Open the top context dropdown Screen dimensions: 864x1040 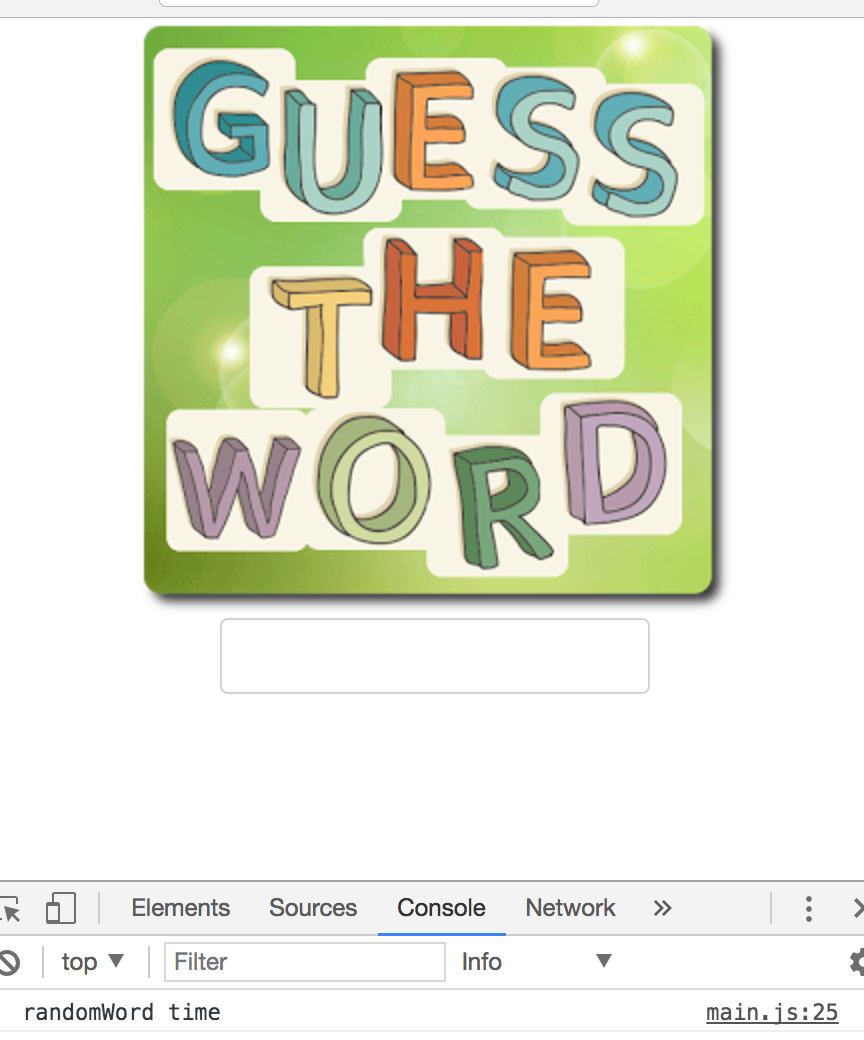pyautogui.click(x=93, y=962)
